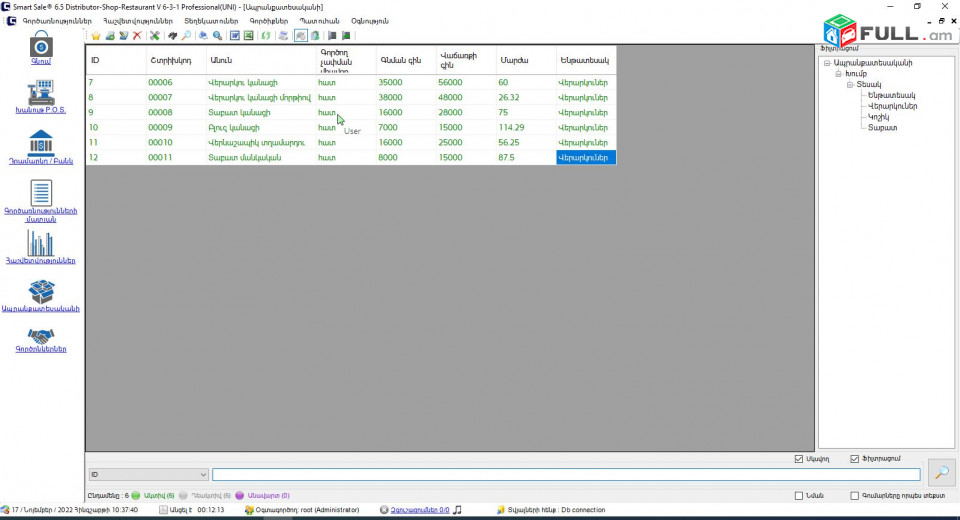This screenshot has width=960, height=520.
Task: Click the dark panel toolbar icon
Action: click(x=332, y=36)
